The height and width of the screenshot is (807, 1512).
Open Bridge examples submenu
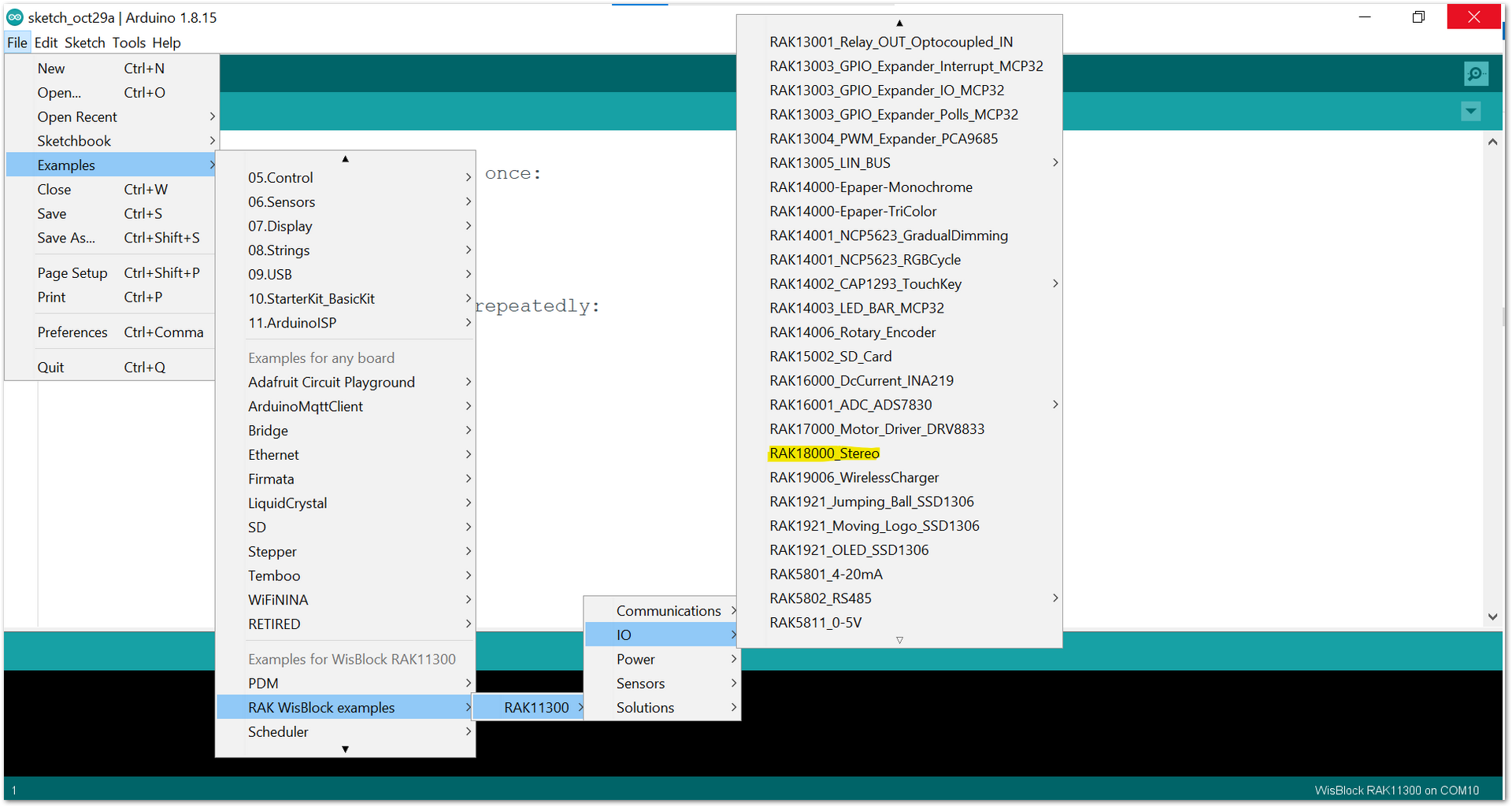click(x=346, y=431)
